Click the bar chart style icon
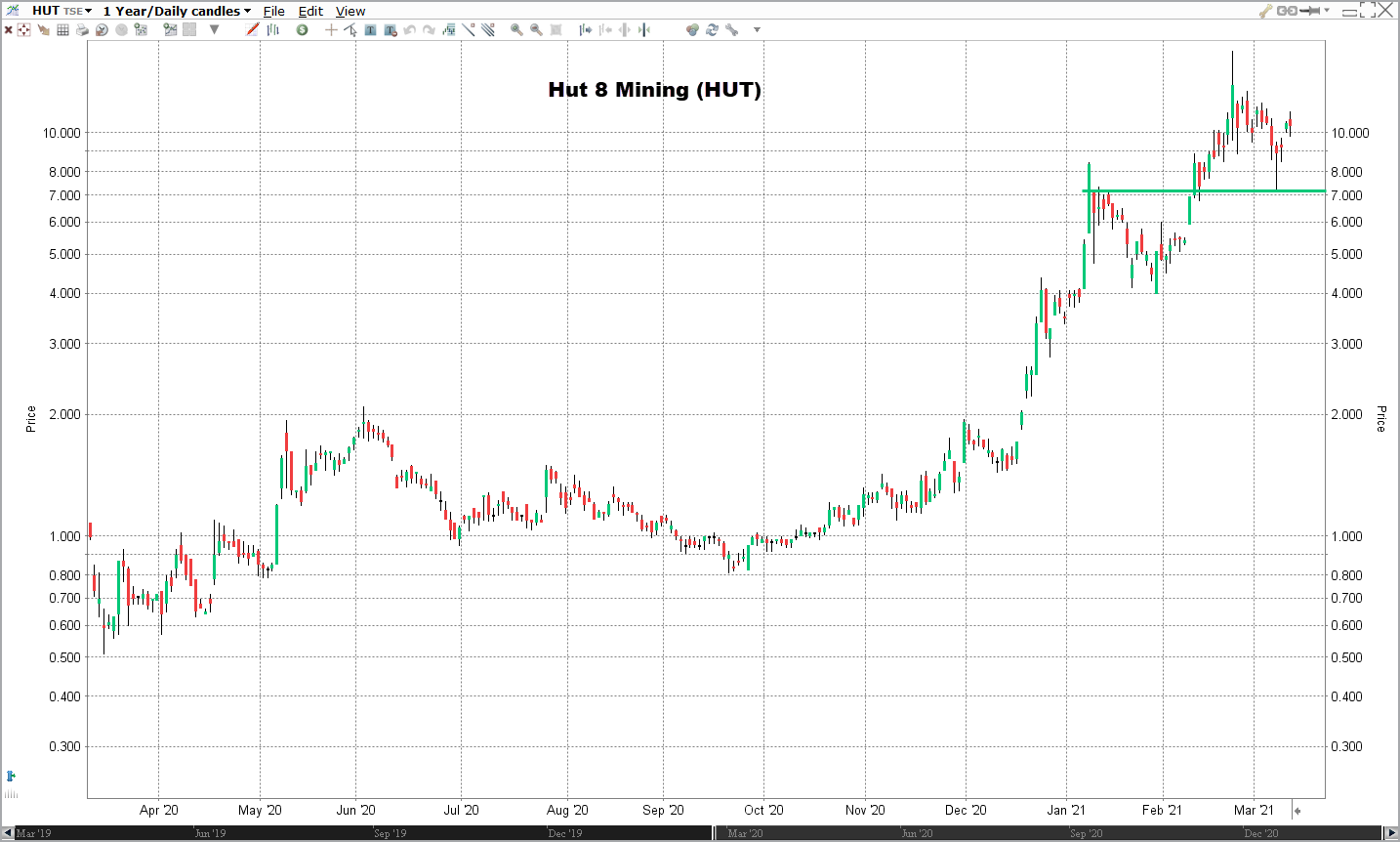 pyautogui.click(x=272, y=30)
